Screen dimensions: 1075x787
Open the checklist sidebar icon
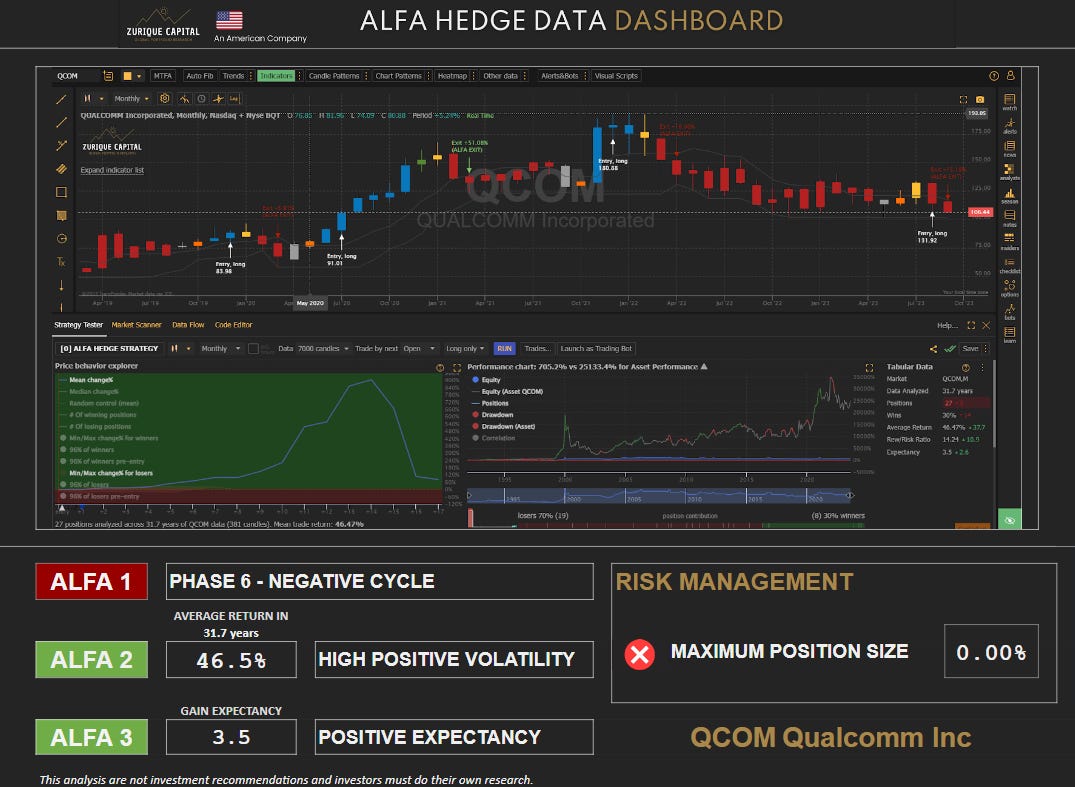point(1009,265)
